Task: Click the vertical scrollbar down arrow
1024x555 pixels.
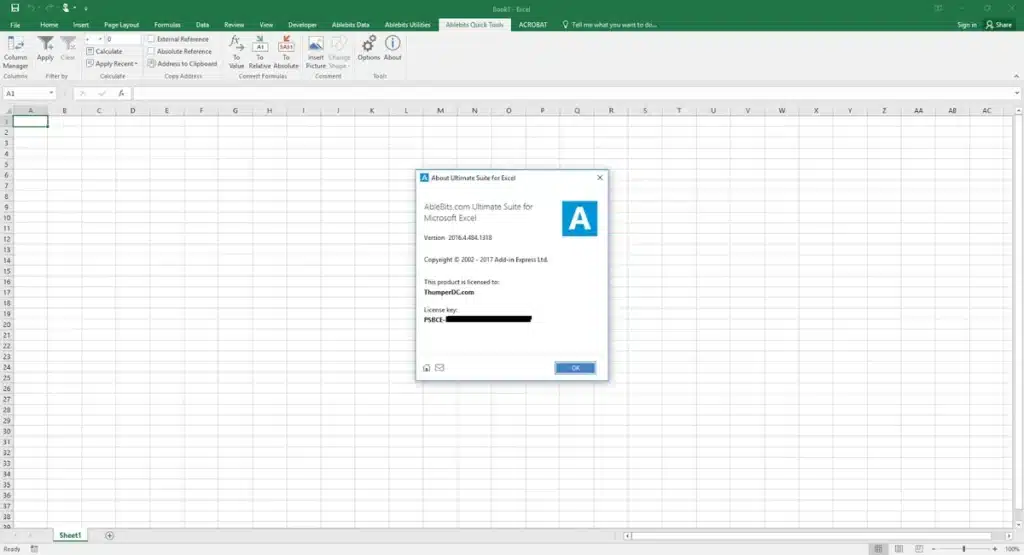Action: (x=1018, y=524)
